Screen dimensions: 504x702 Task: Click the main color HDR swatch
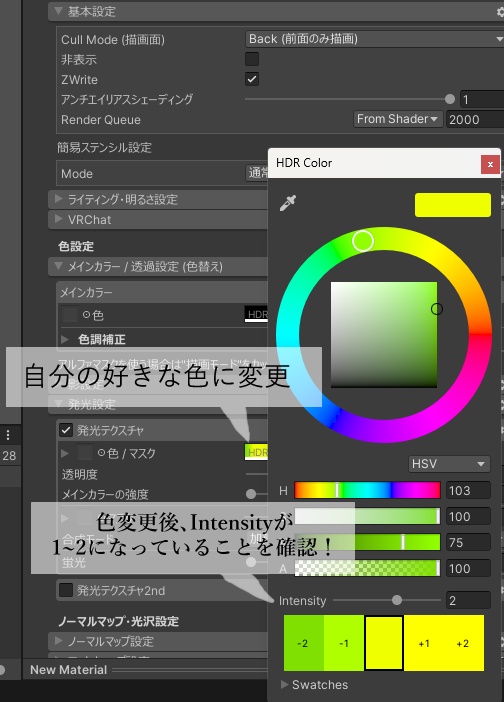[256, 314]
